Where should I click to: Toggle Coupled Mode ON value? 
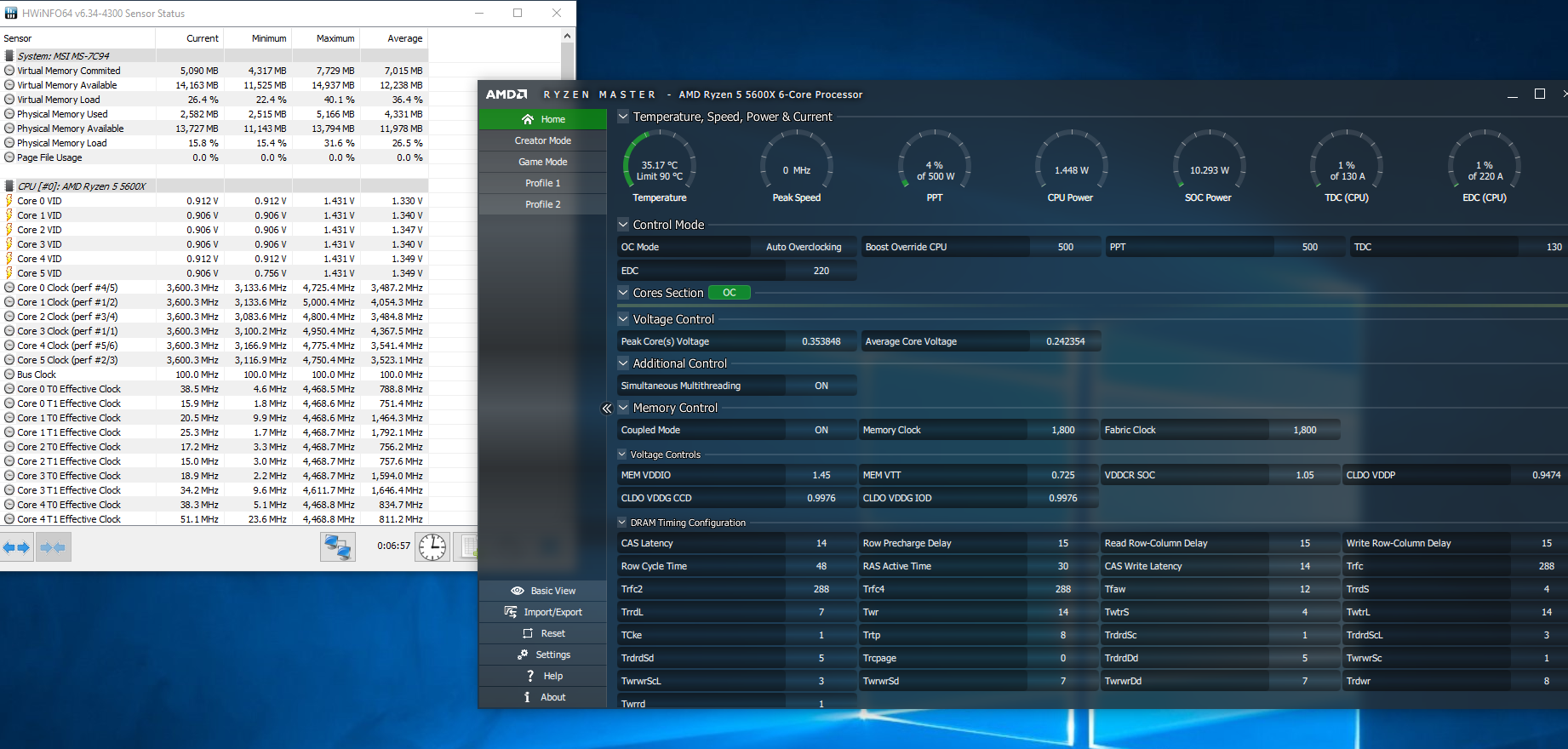(x=821, y=430)
